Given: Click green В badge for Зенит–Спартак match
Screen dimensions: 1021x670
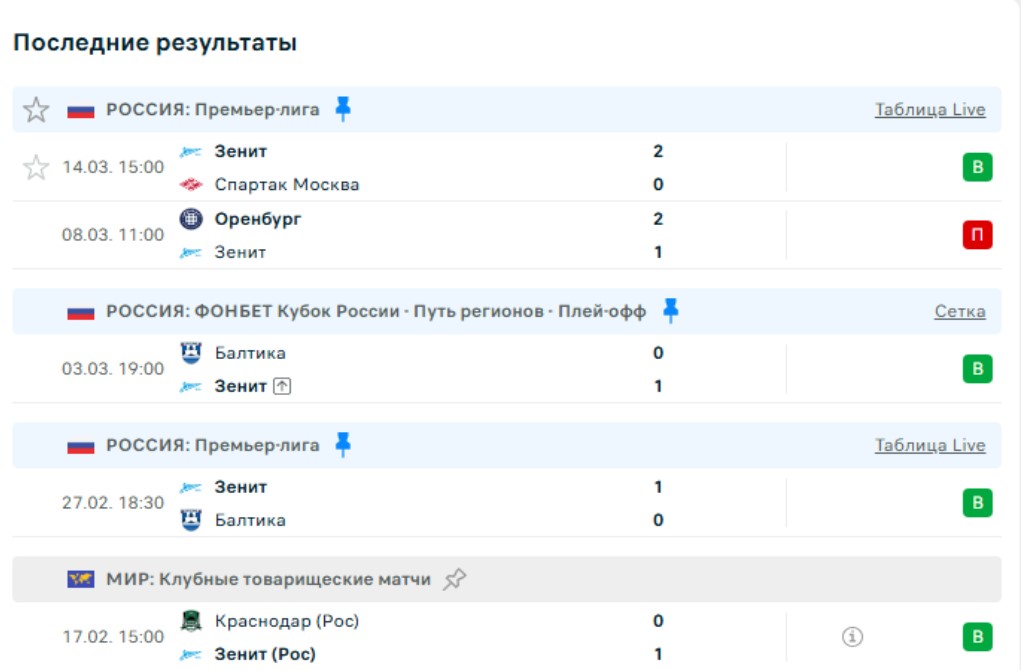Looking at the screenshot, I should [977, 167].
